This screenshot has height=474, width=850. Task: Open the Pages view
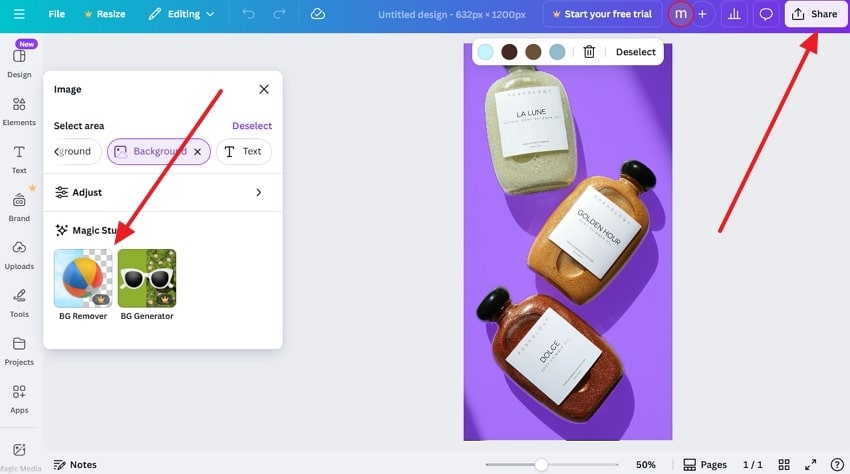705,464
